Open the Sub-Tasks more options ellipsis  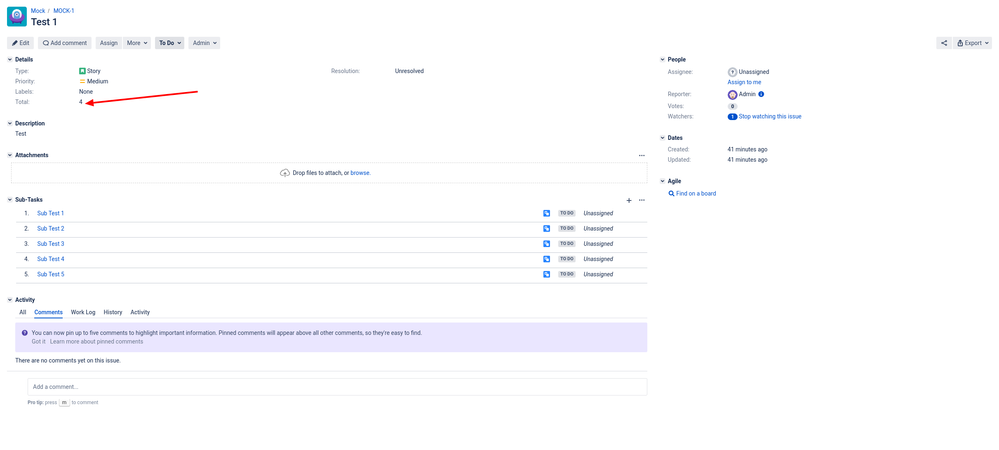tap(642, 200)
